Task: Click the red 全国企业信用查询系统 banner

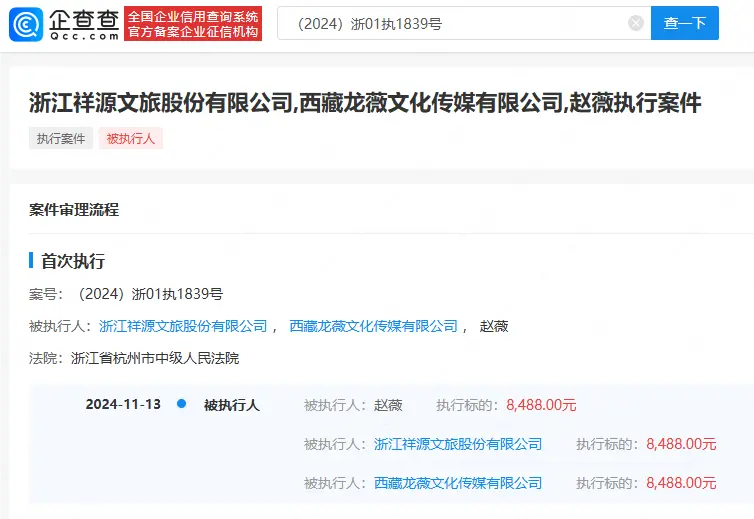Action: pyautogui.click(x=193, y=24)
